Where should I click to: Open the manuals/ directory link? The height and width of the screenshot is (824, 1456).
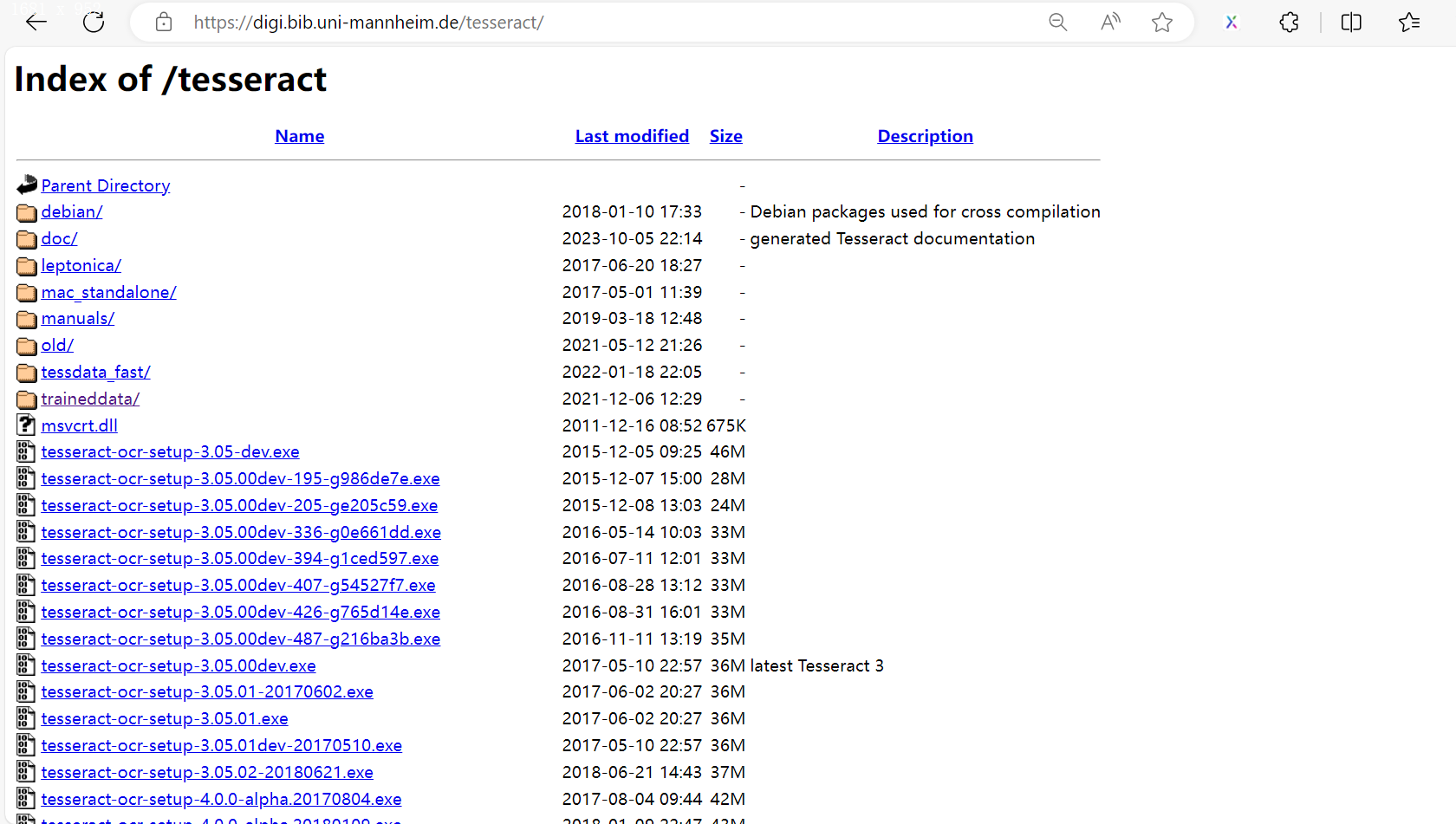click(x=78, y=318)
